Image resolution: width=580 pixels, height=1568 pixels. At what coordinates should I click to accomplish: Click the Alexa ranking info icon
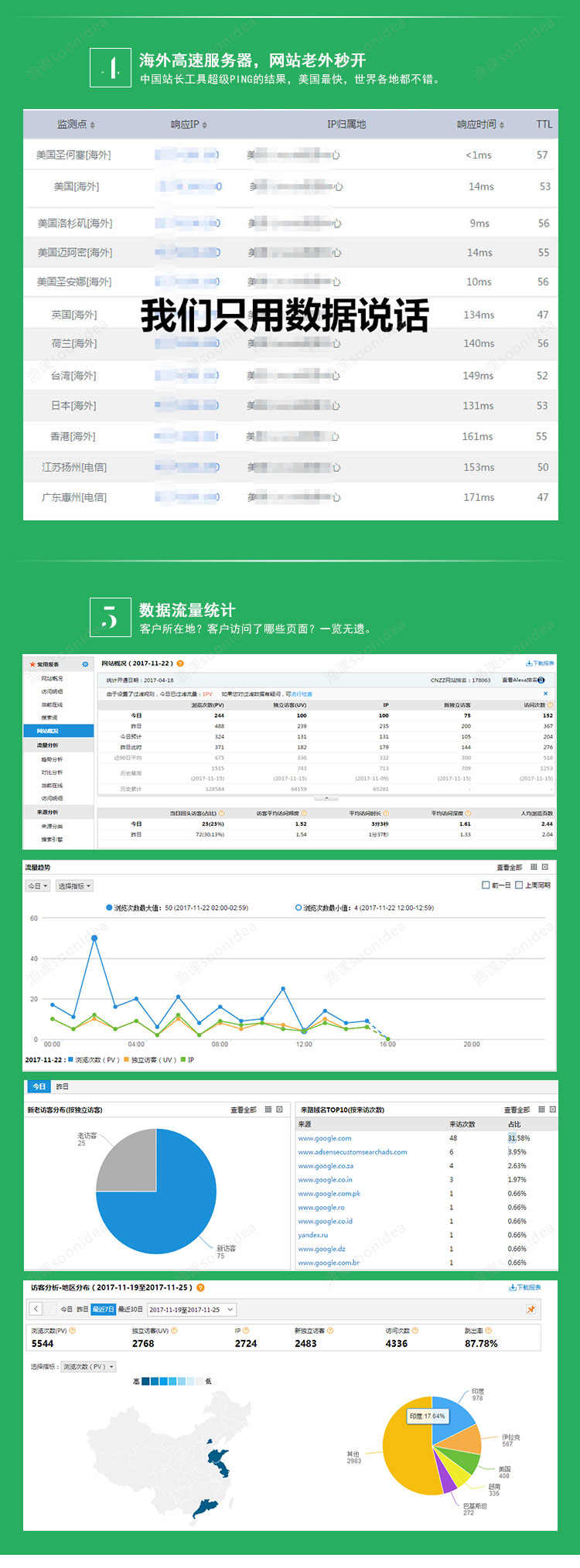(541, 680)
